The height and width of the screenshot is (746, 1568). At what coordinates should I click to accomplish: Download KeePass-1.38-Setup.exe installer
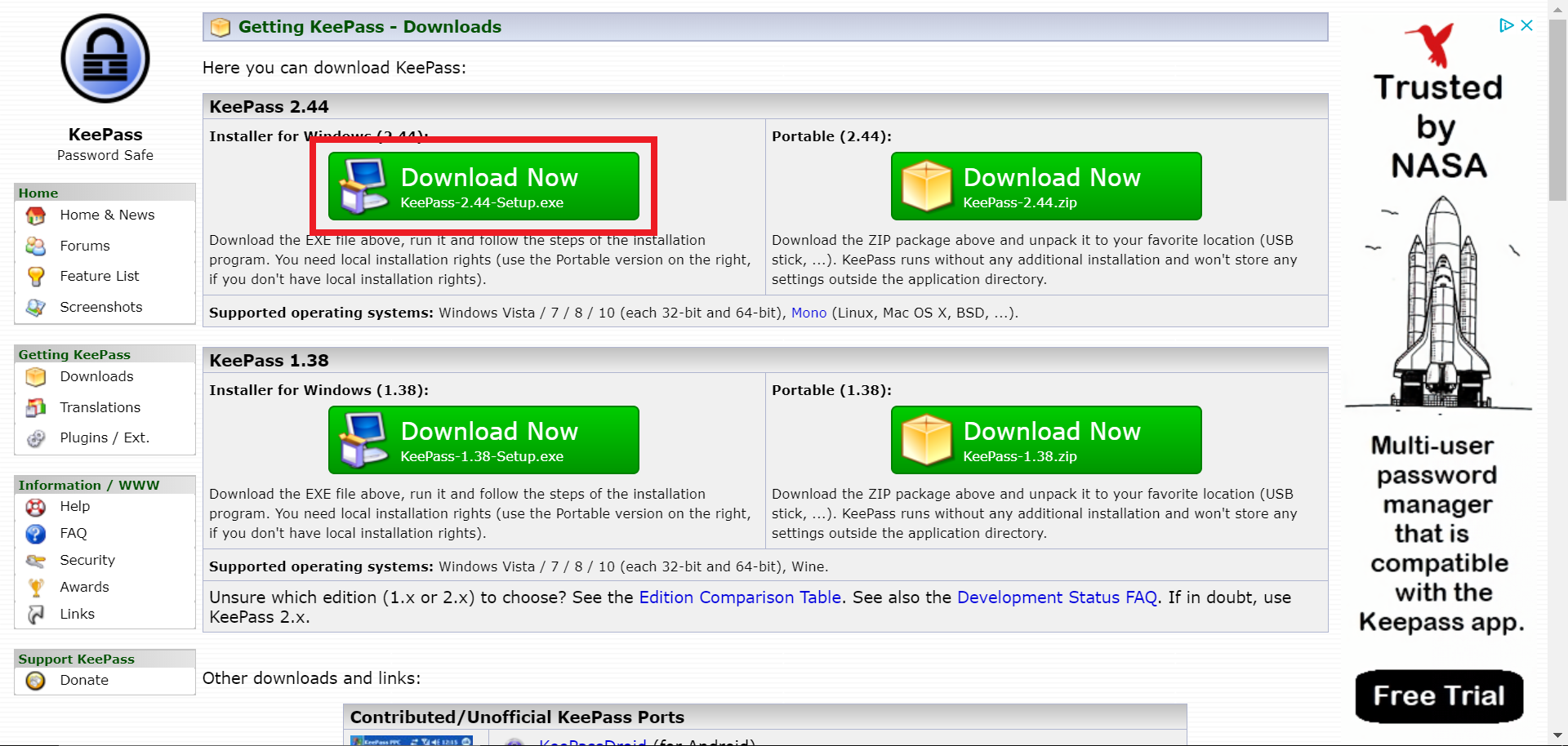click(483, 440)
